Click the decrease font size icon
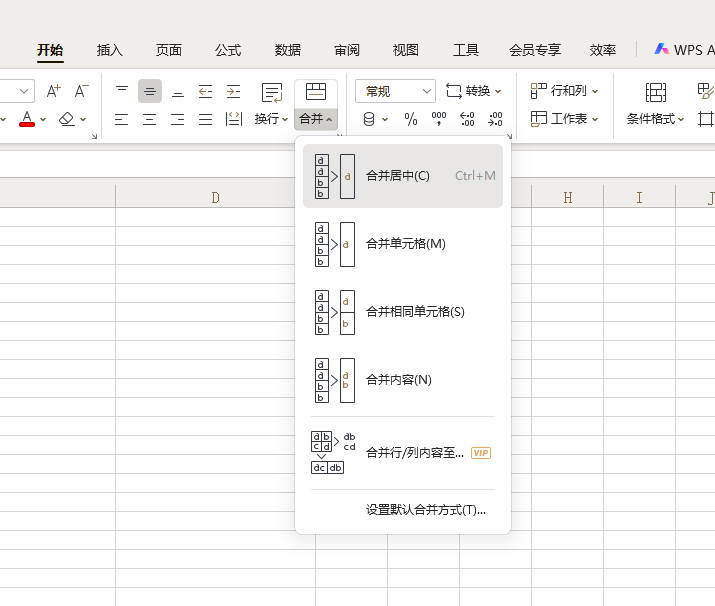715x606 pixels. tap(81, 91)
